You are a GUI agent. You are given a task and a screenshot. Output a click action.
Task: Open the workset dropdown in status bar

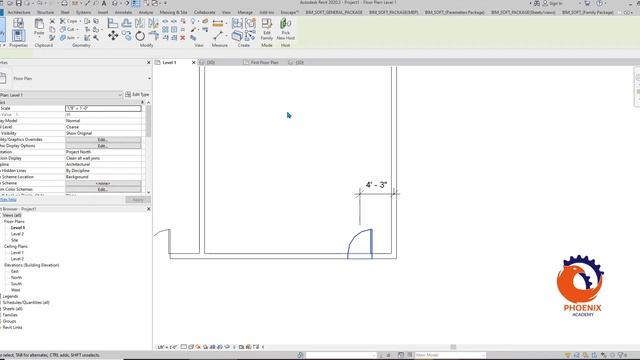point(341,355)
